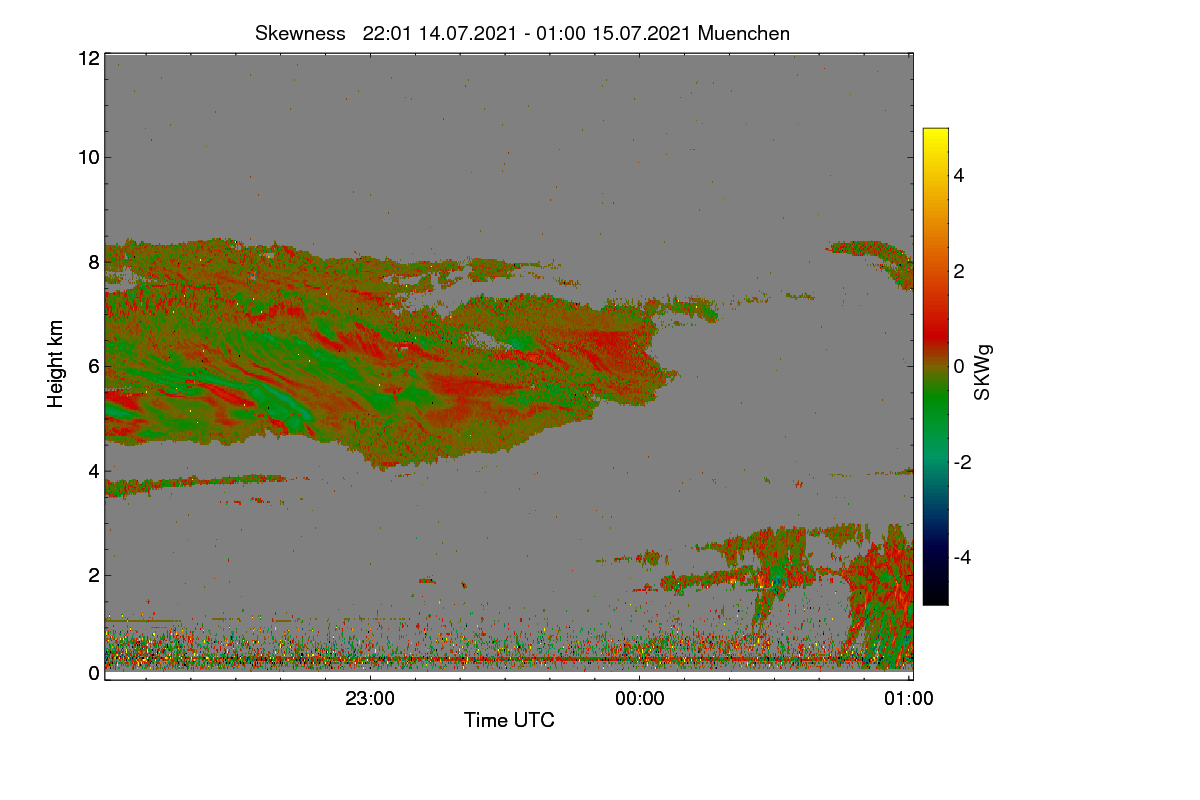Click the 00:00 time axis label
The height and width of the screenshot is (800, 1200).
[640, 699]
